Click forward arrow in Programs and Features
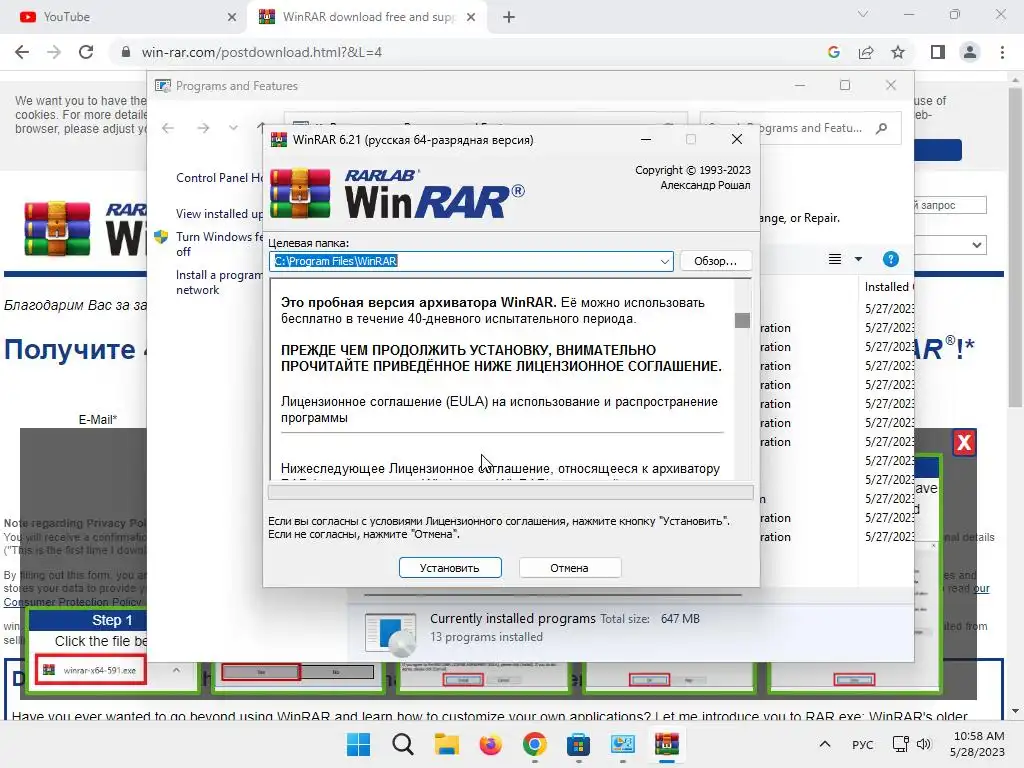Screen dimensions: 1024x768 203,128
